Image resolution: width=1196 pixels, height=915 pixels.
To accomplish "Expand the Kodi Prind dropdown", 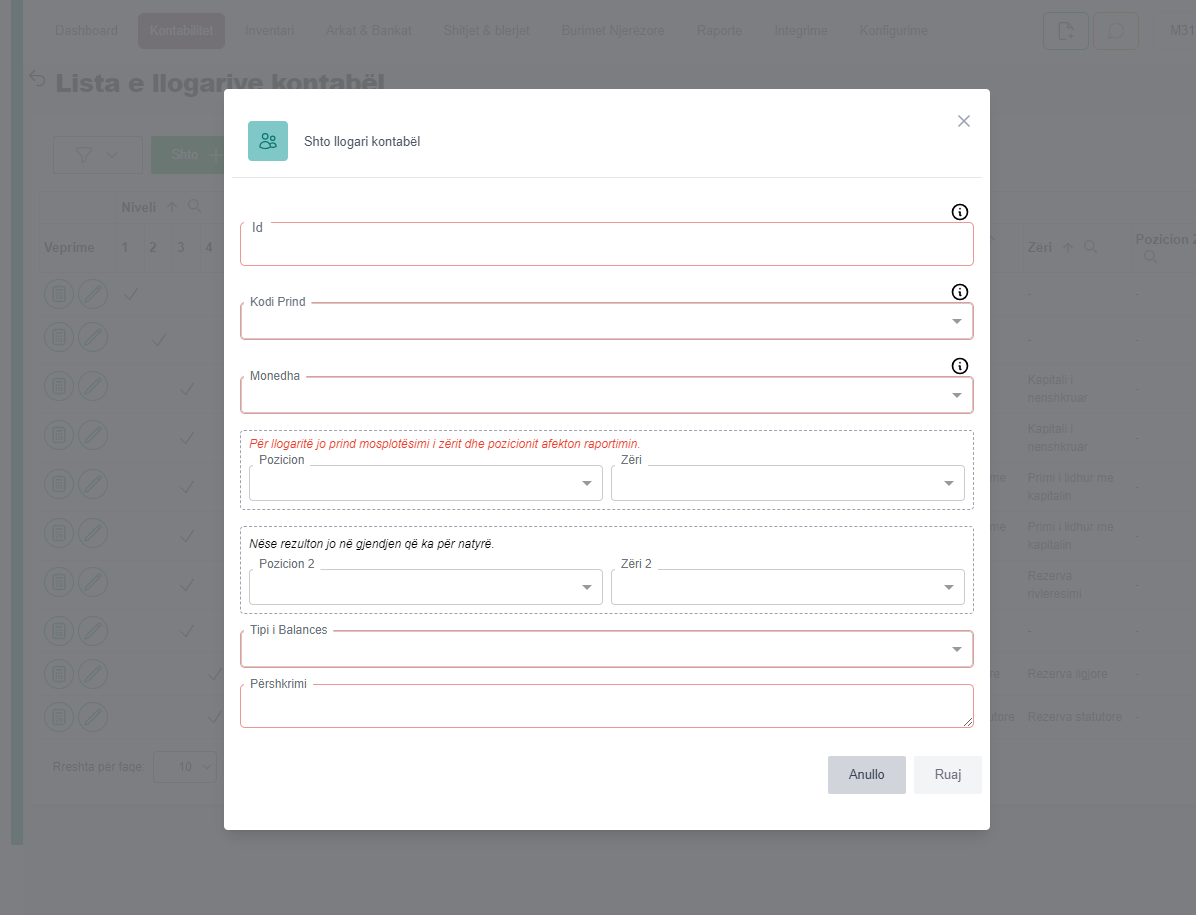I will (957, 321).
